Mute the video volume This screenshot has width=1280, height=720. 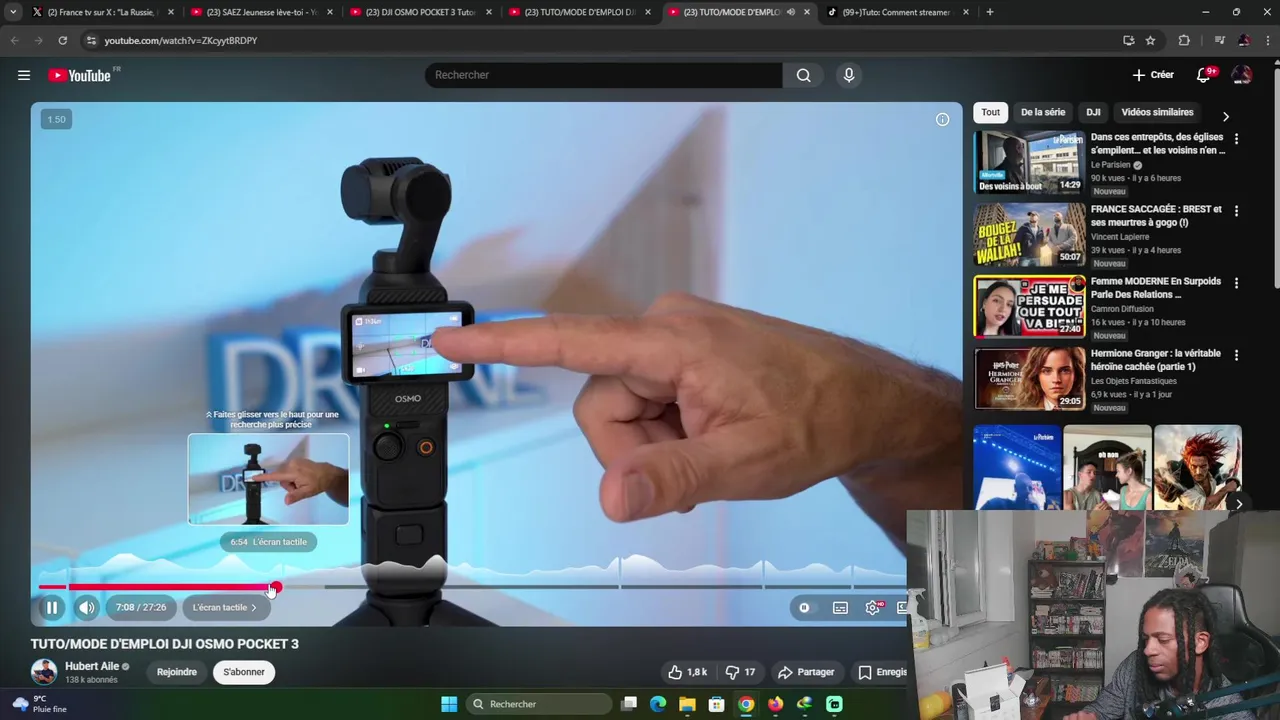coord(87,607)
